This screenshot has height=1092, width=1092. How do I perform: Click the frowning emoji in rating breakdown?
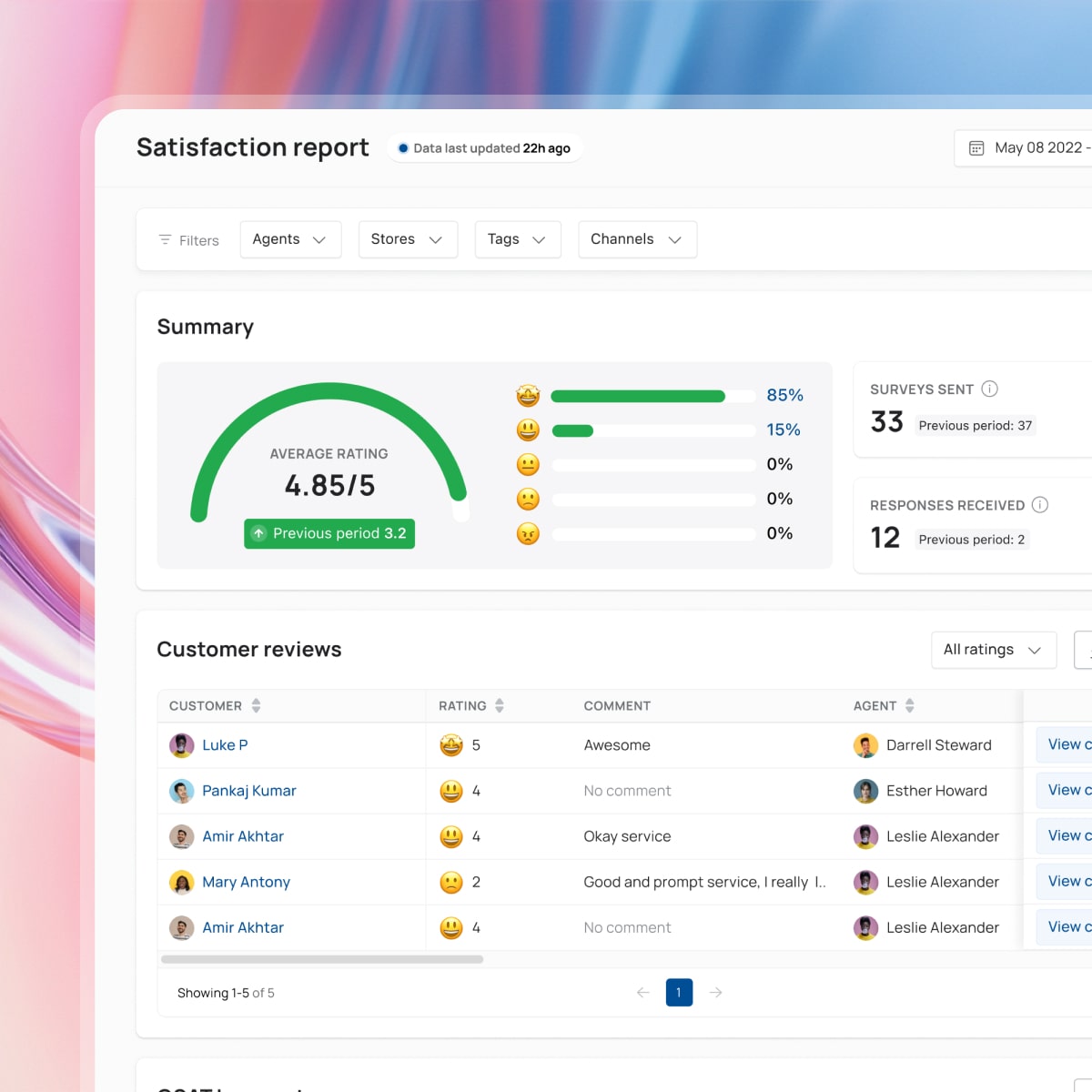(x=528, y=500)
